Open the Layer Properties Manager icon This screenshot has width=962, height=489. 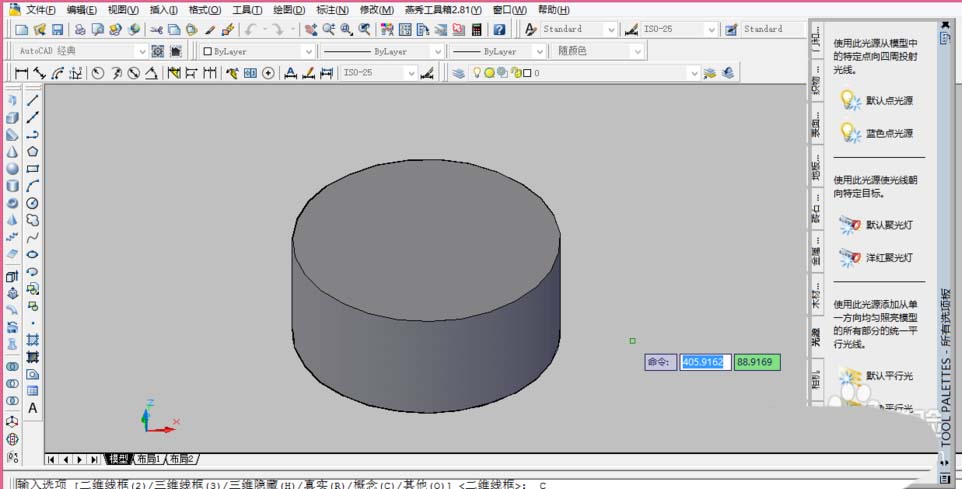458,73
